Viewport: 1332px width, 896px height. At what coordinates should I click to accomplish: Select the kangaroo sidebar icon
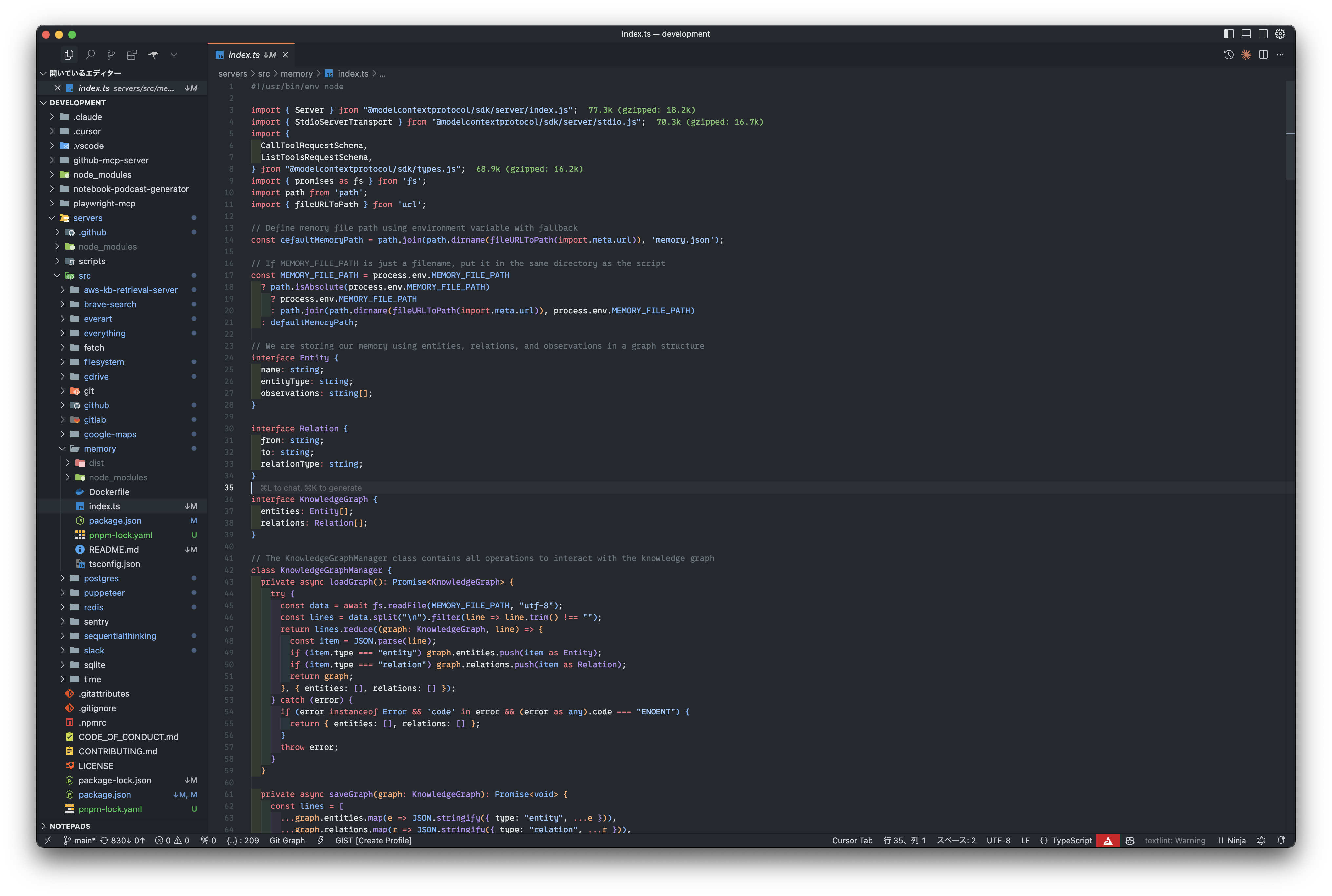coord(153,55)
